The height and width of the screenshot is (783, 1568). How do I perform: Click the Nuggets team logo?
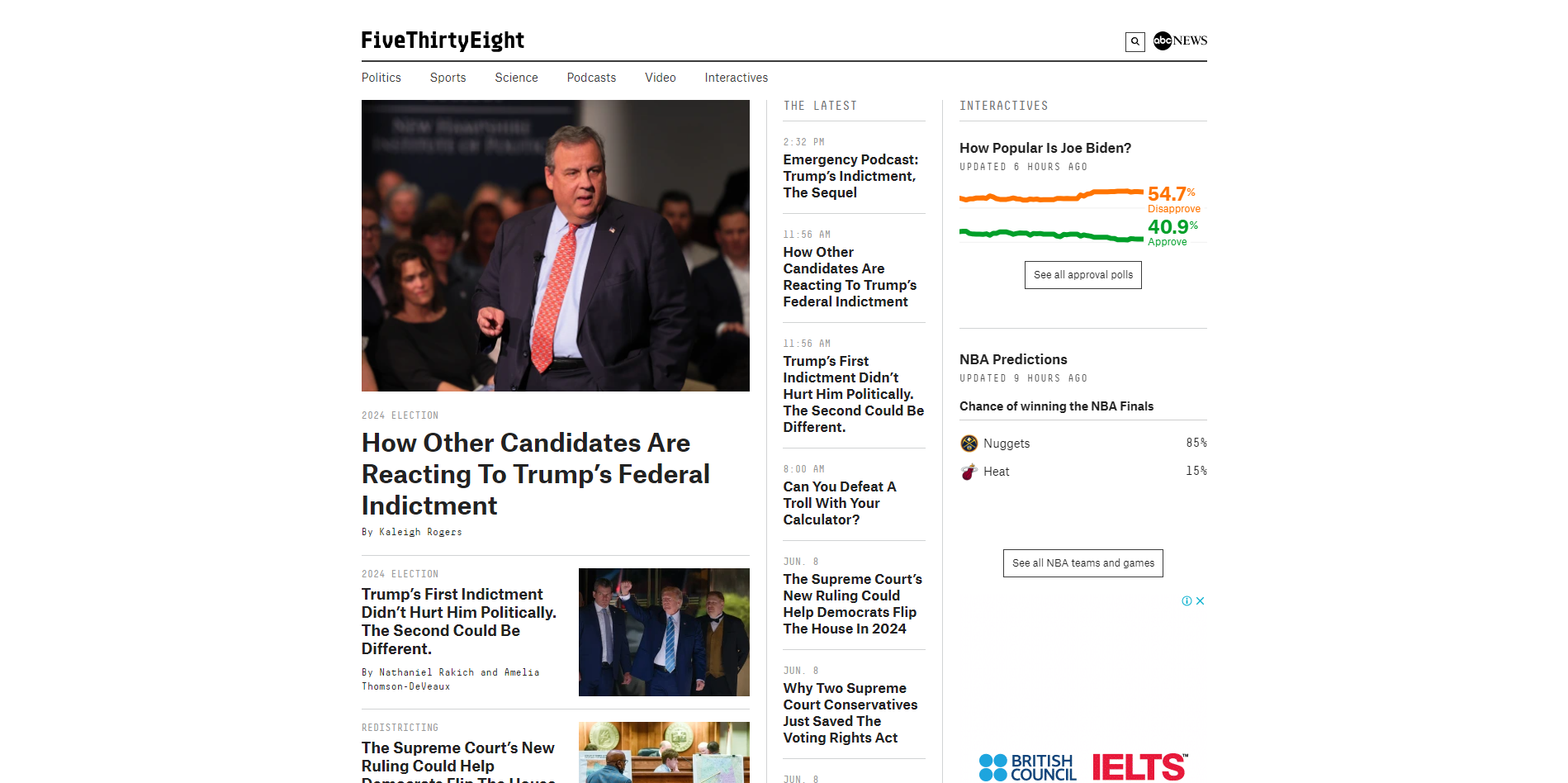click(x=969, y=444)
